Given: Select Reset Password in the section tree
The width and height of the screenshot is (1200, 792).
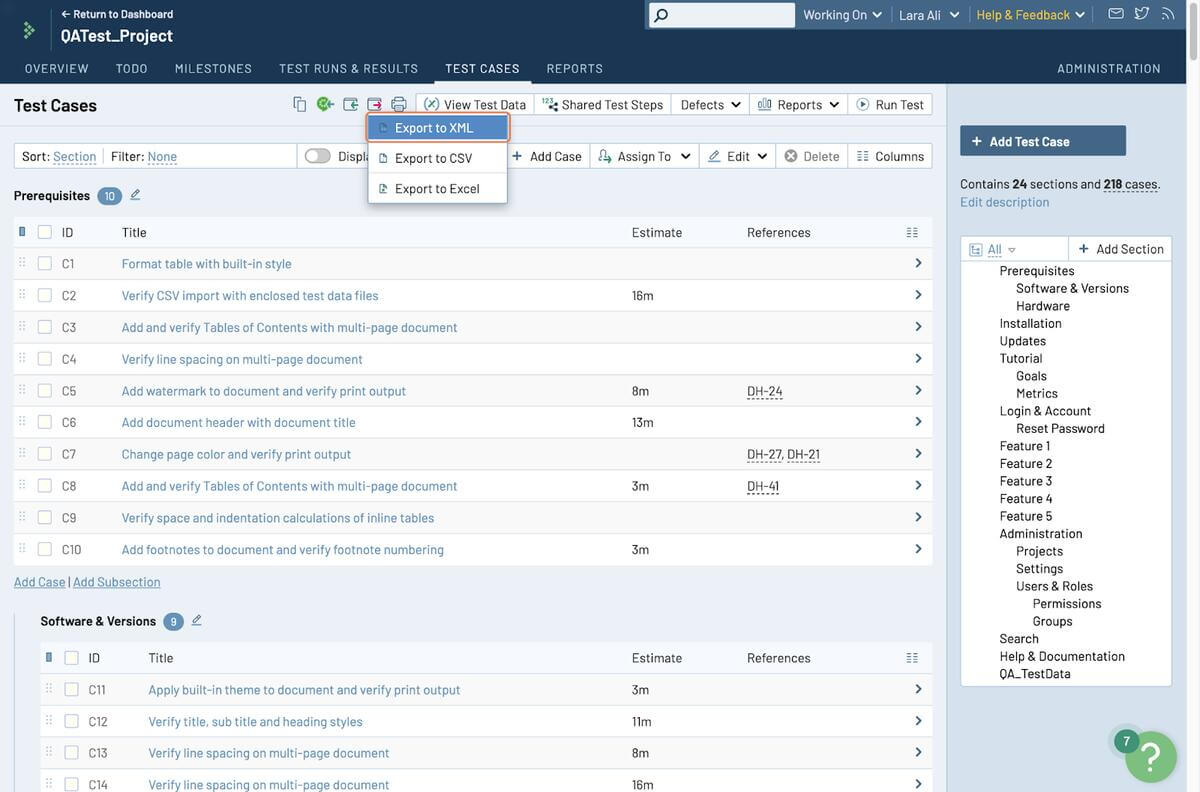Looking at the screenshot, I should pyautogui.click(x=1060, y=428).
